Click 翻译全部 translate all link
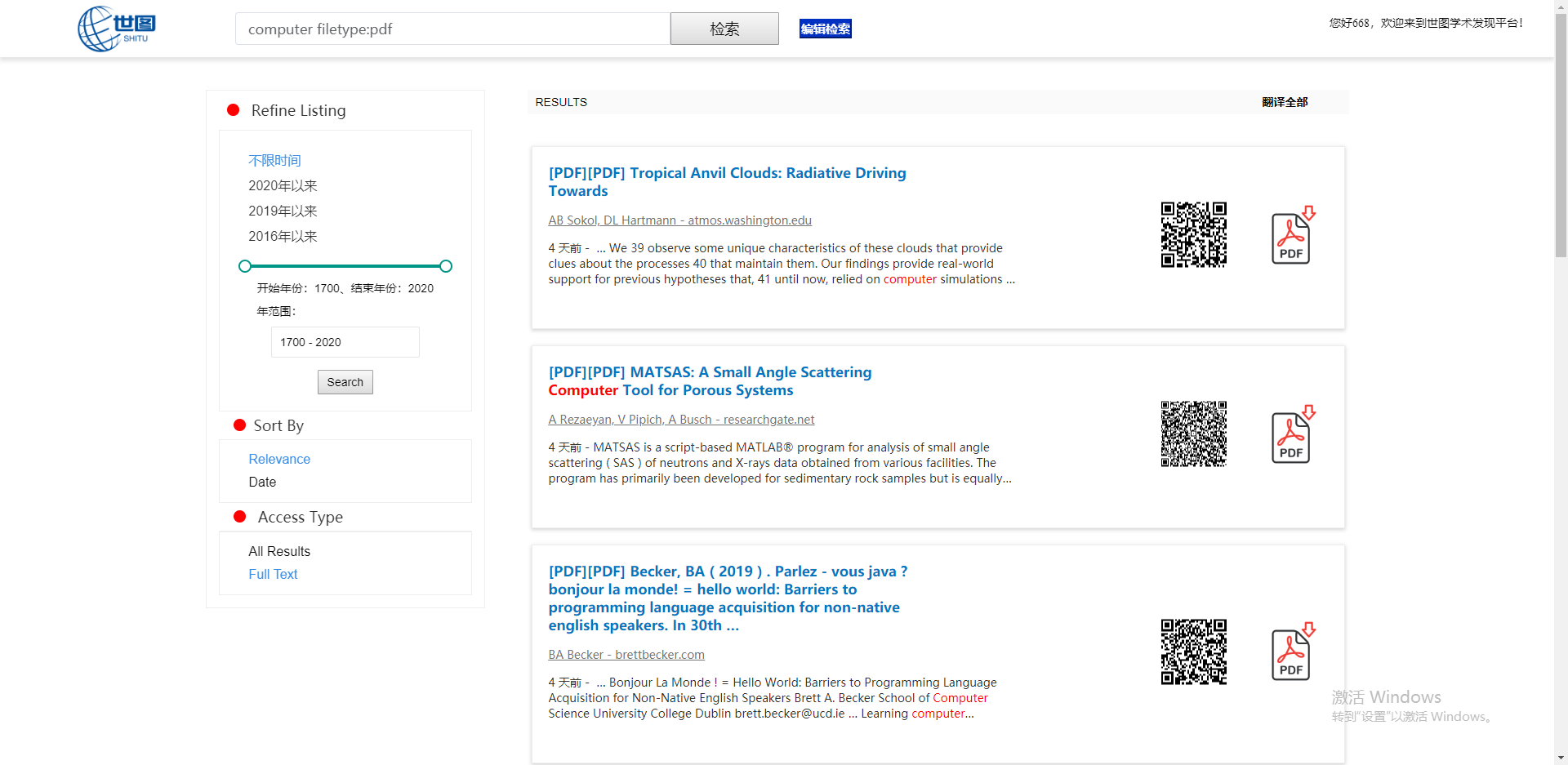The width and height of the screenshot is (1568, 765). pos(1284,102)
